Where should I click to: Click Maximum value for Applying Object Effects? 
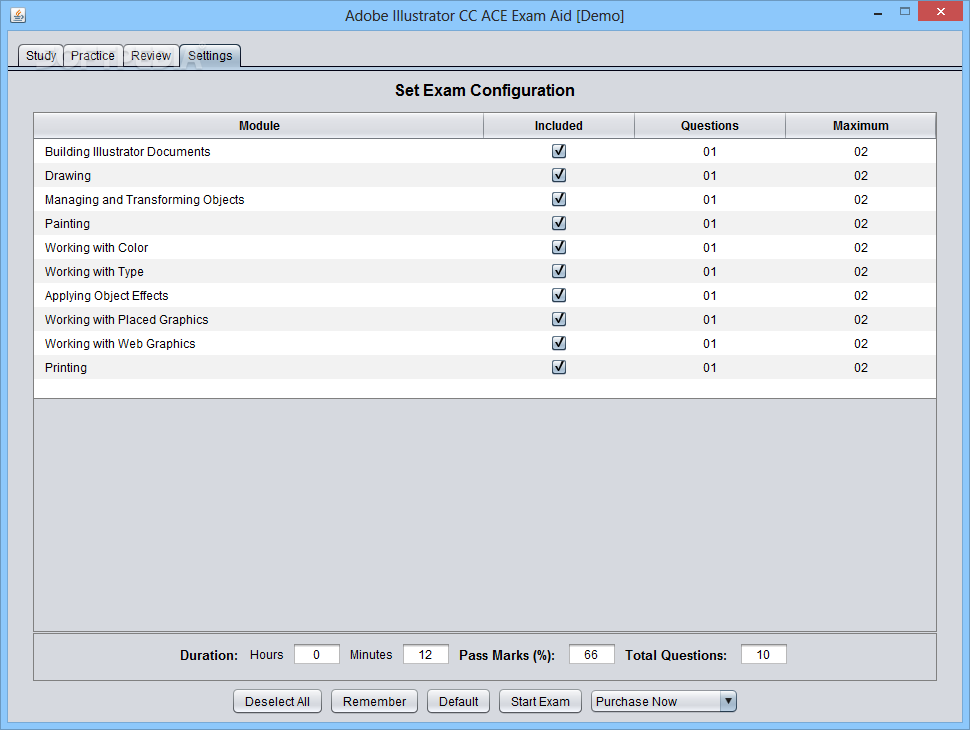click(x=861, y=296)
